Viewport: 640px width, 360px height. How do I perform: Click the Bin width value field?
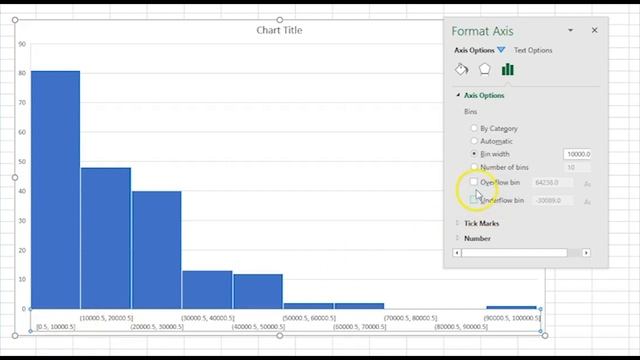(578, 154)
